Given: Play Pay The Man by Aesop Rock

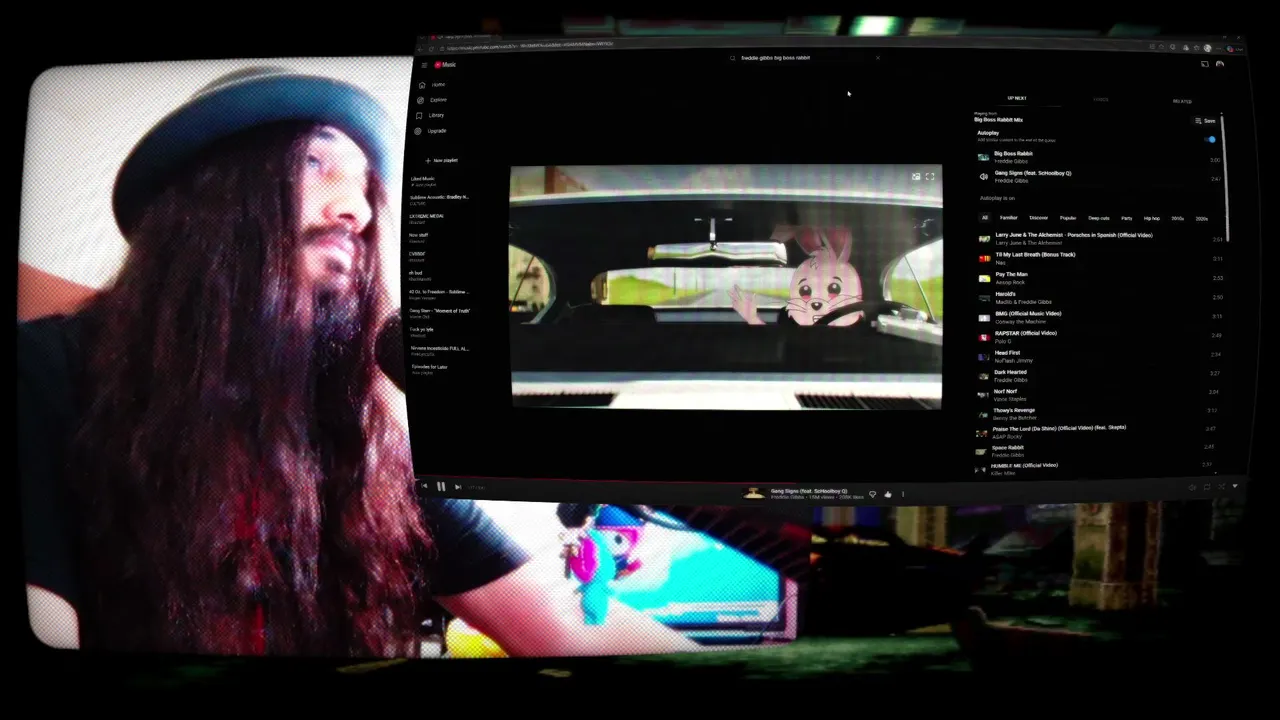Looking at the screenshot, I should click(1100, 278).
